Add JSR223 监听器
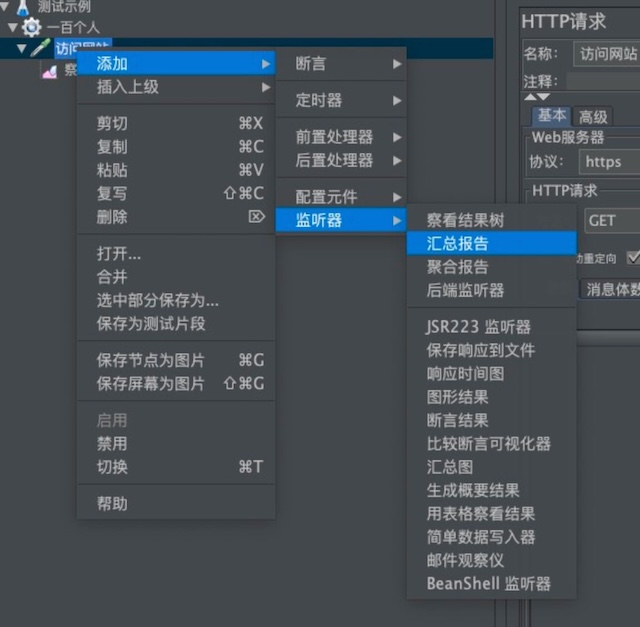 (x=492, y=327)
